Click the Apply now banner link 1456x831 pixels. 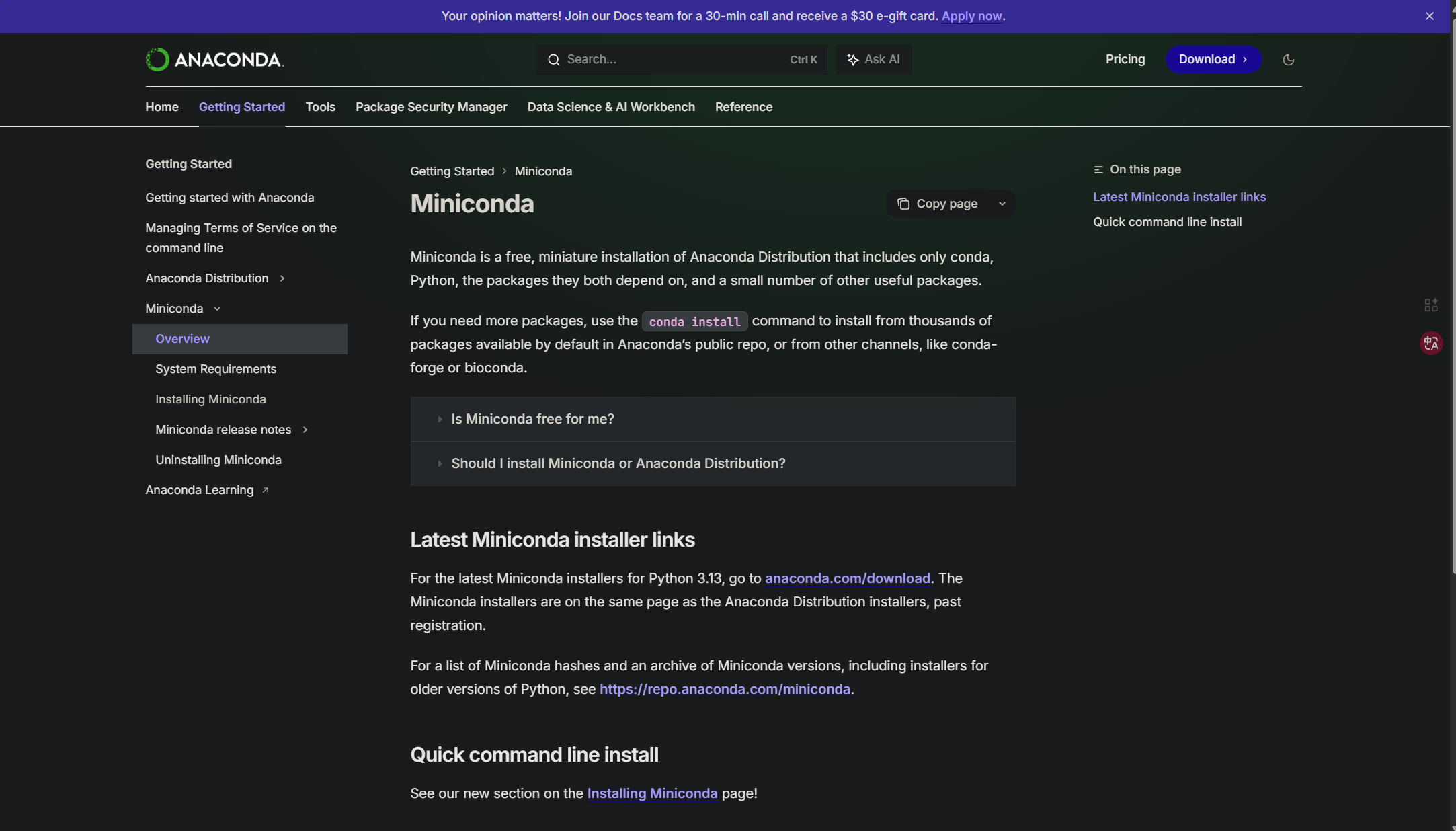tap(971, 16)
